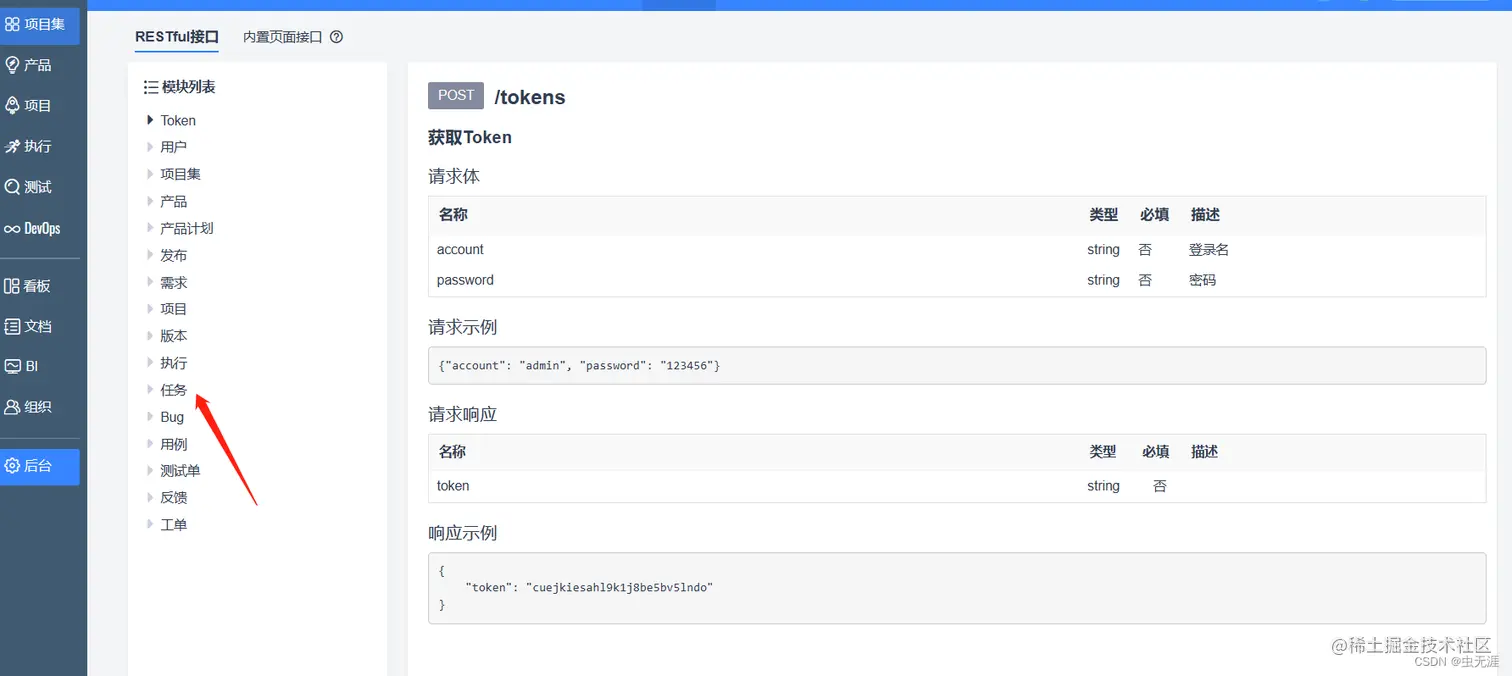Viewport: 1512px width, 676px height.
Task: Expand the 项目集 module arrow in list
Action: pos(150,174)
